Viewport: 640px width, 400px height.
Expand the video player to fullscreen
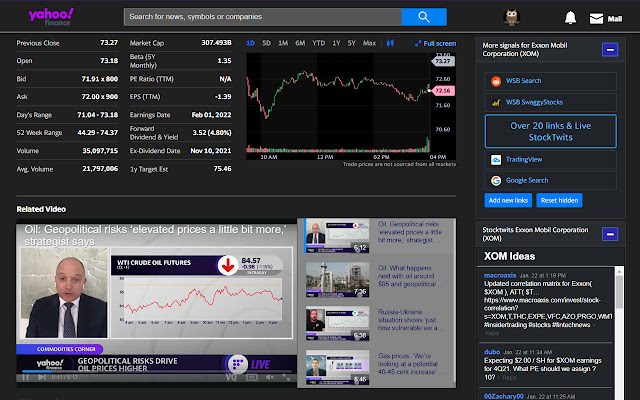(x=286, y=377)
